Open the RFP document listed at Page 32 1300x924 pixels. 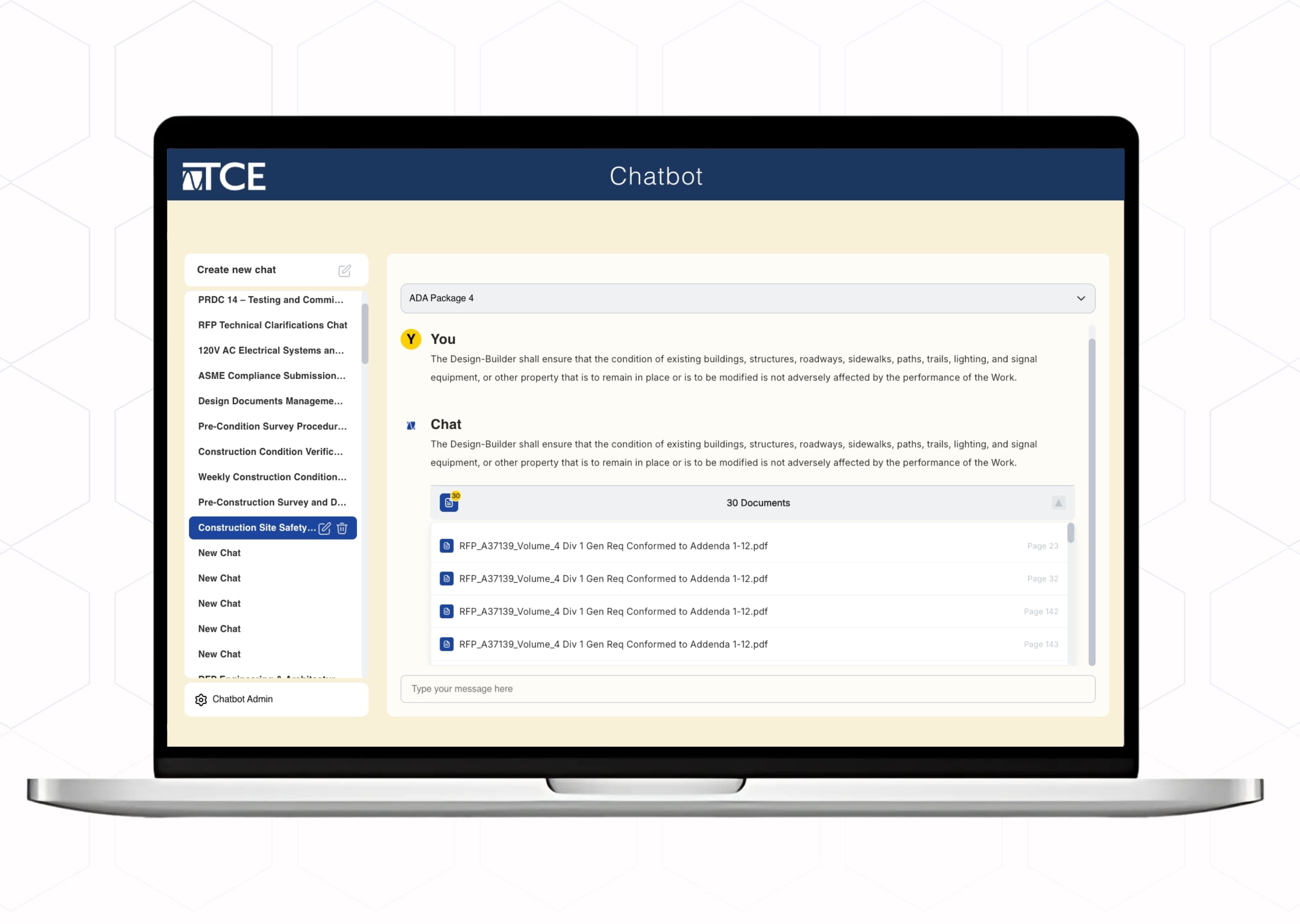click(749, 579)
